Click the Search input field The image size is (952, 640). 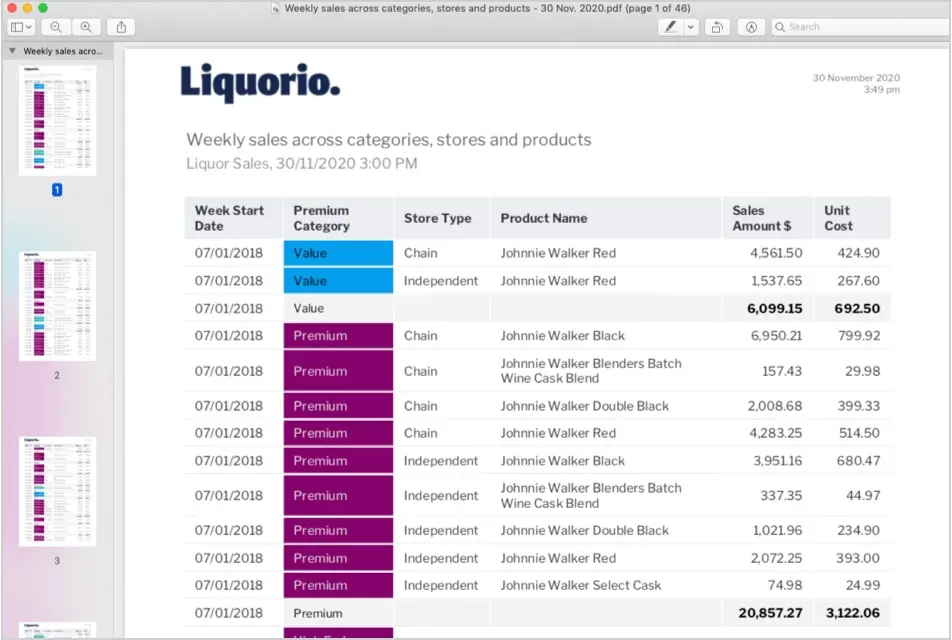click(860, 27)
